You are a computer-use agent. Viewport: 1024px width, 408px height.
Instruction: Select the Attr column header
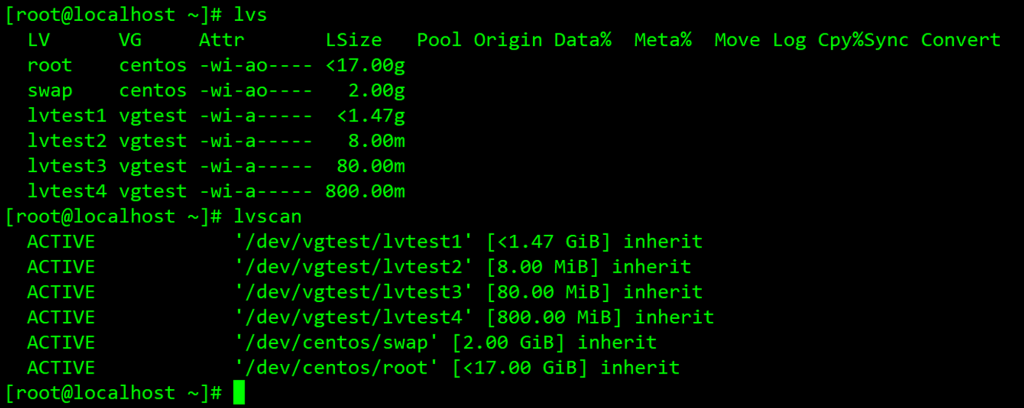(x=221, y=40)
